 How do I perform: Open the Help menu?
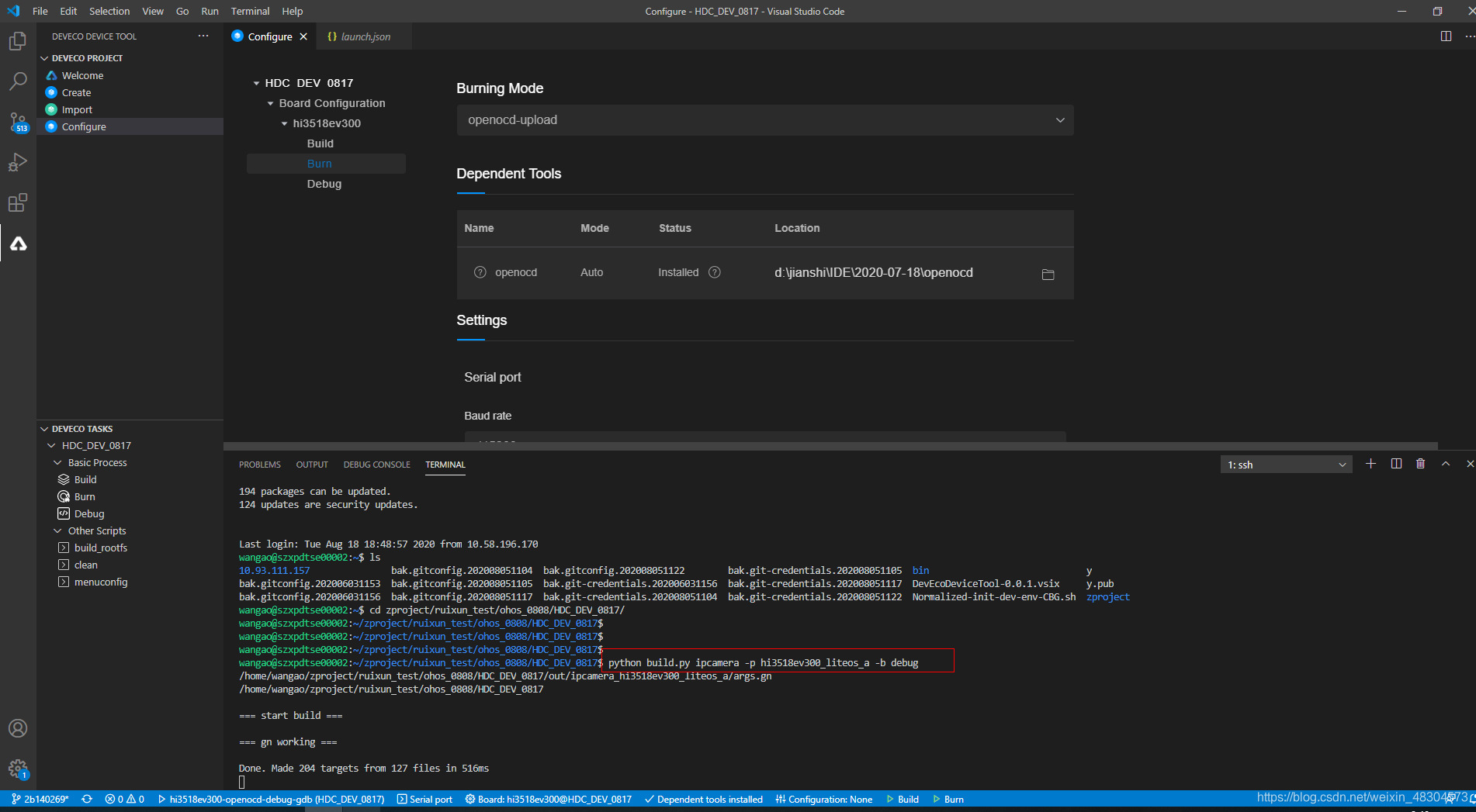pyautogui.click(x=293, y=11)
